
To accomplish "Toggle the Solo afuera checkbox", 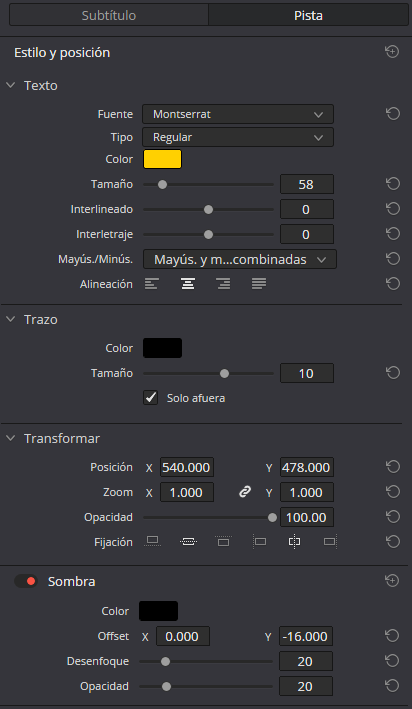I will (151, 398).
